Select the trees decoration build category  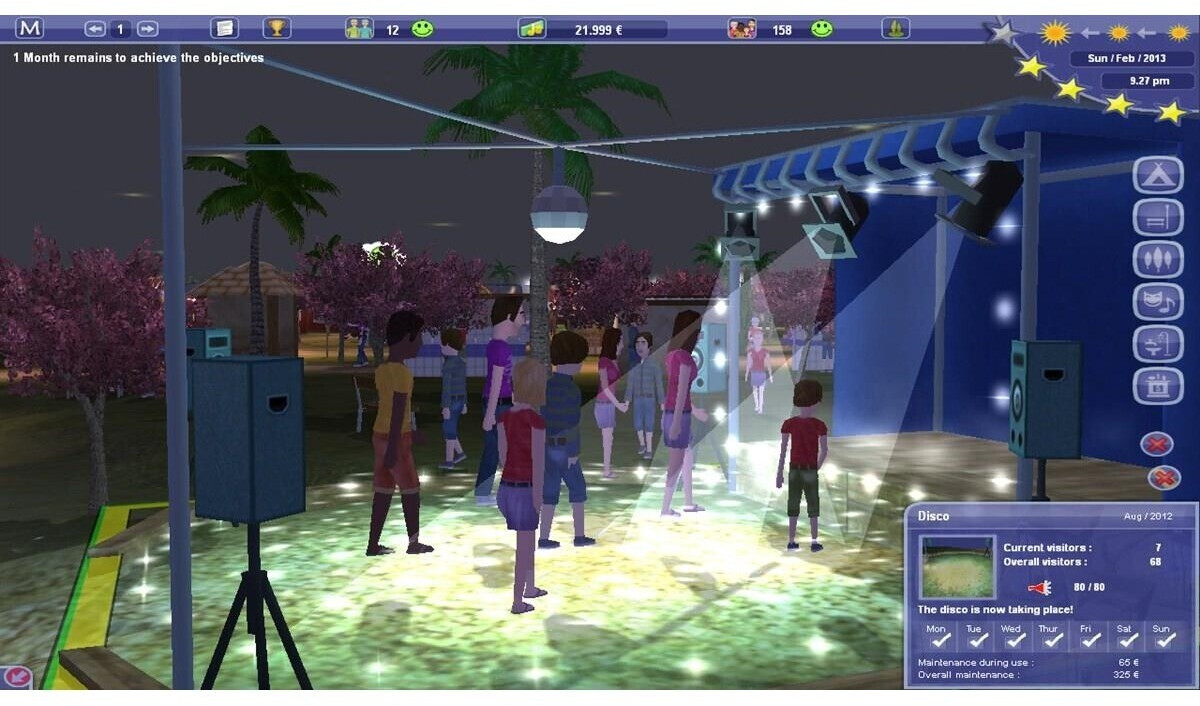[x=1158, y=259]
